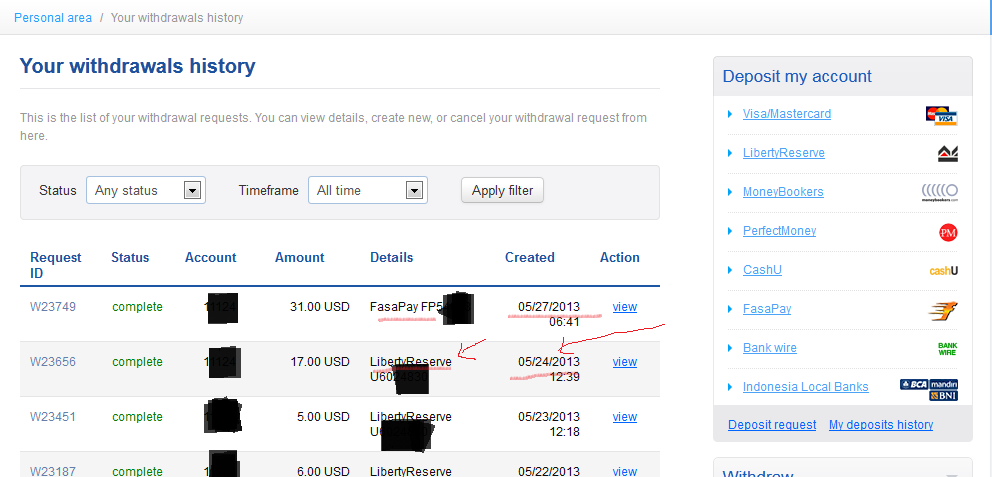This screenshot has height=477, width=992.
Task: Click the PerfectMoney red PM icon
Action: pyautogui.click(x=948, y=233)
